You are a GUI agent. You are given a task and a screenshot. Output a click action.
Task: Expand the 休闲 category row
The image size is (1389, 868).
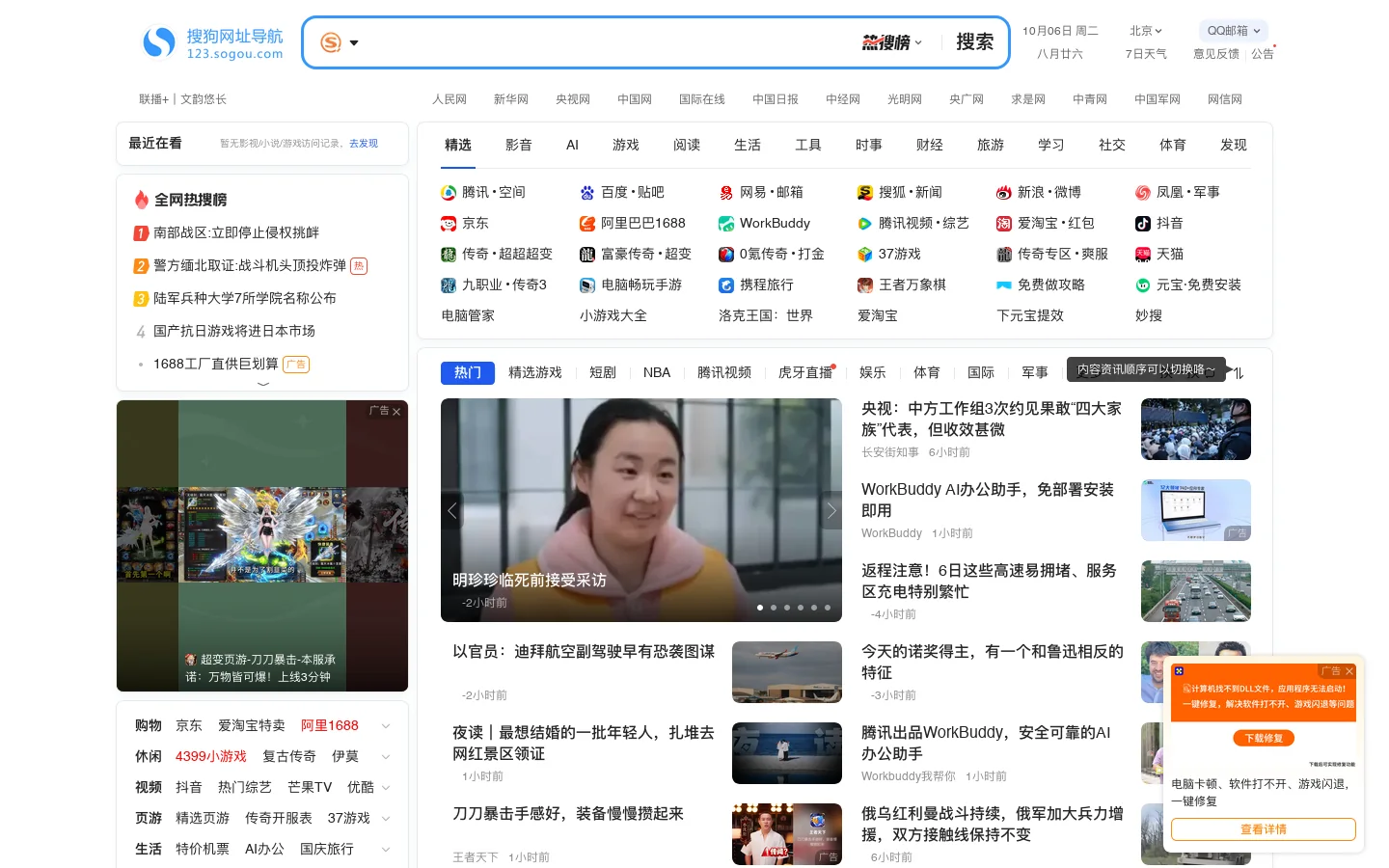pos(386,757)
